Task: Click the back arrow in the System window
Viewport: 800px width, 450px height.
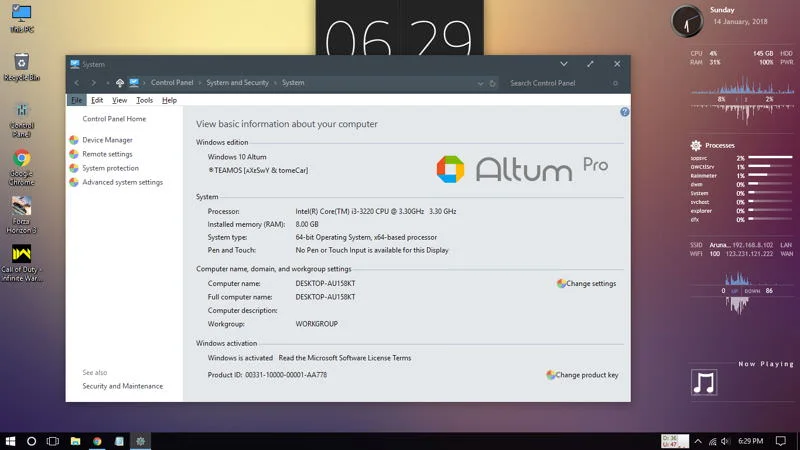Action: [77, 83]
